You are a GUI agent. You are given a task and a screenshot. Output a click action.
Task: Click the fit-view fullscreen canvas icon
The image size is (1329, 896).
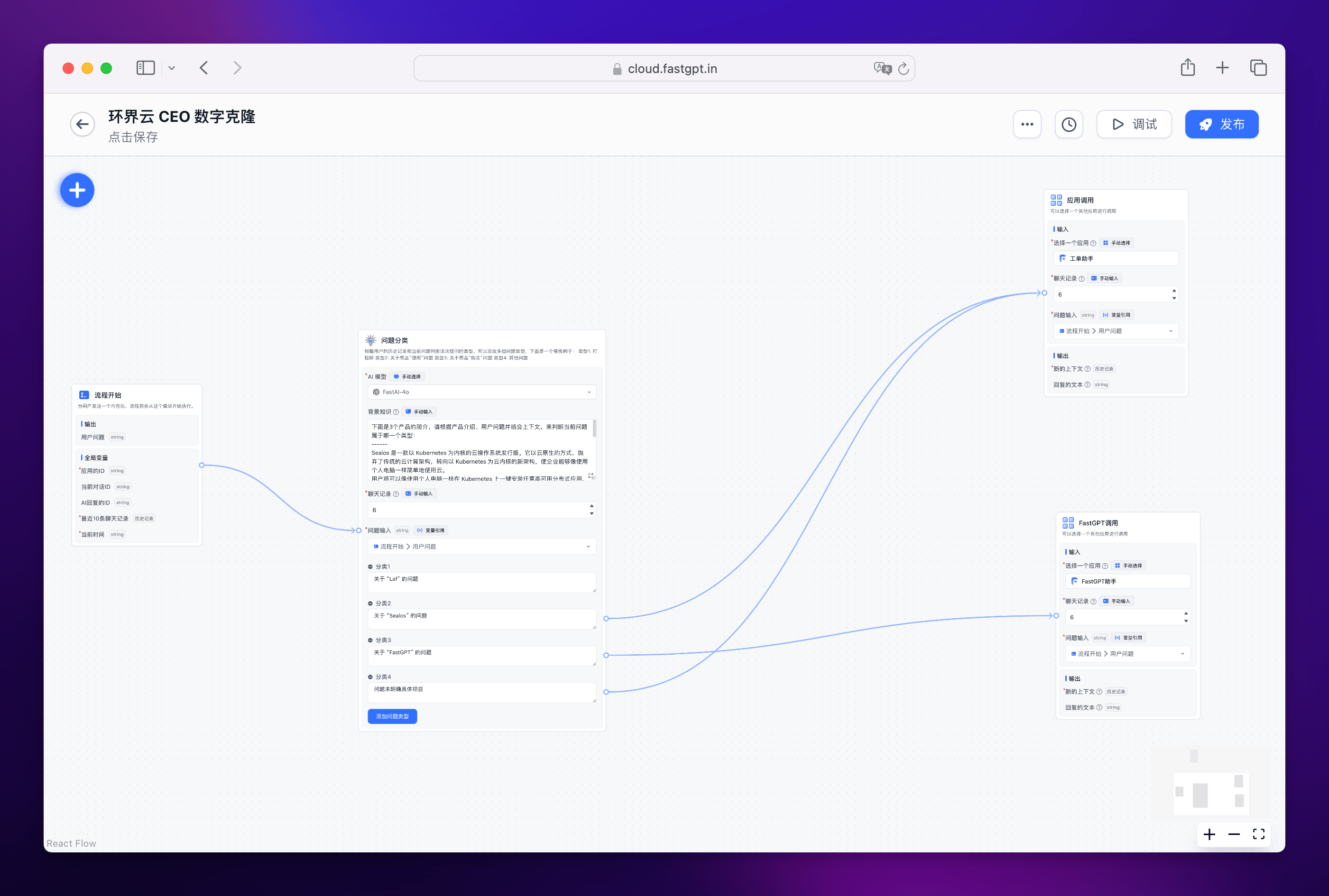(x=1258, y=834)
